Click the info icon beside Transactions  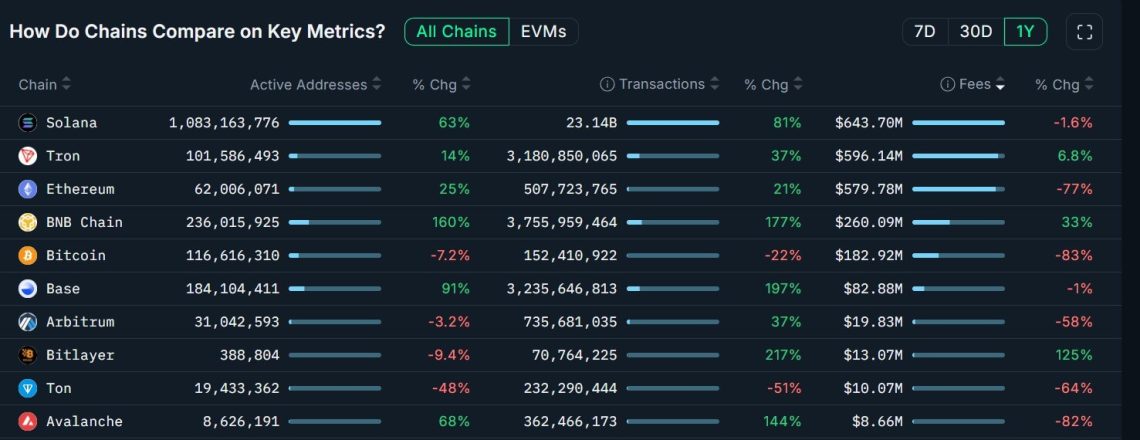(x=606, y=85)
